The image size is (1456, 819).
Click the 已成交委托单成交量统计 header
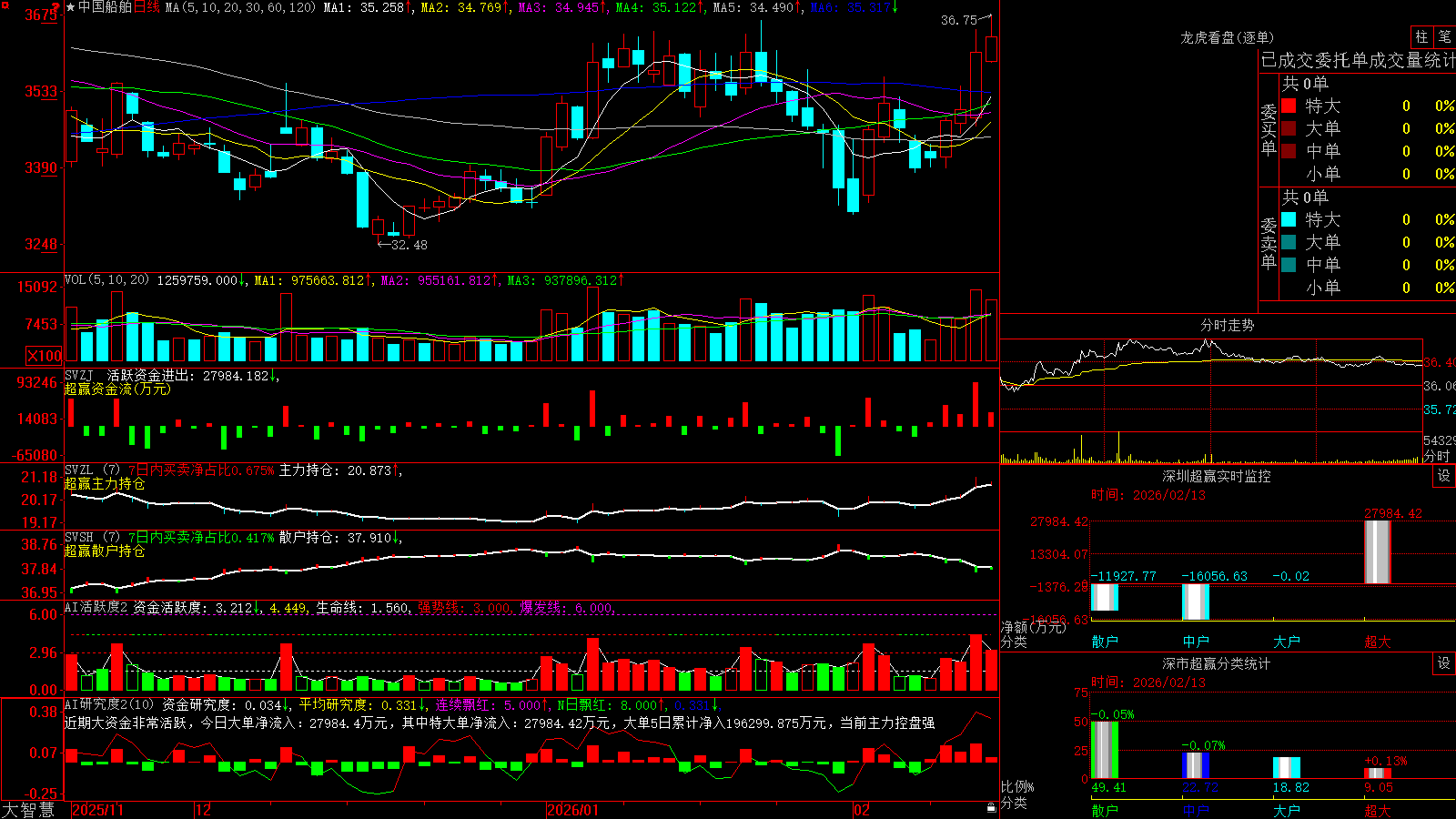[1358, 60]
